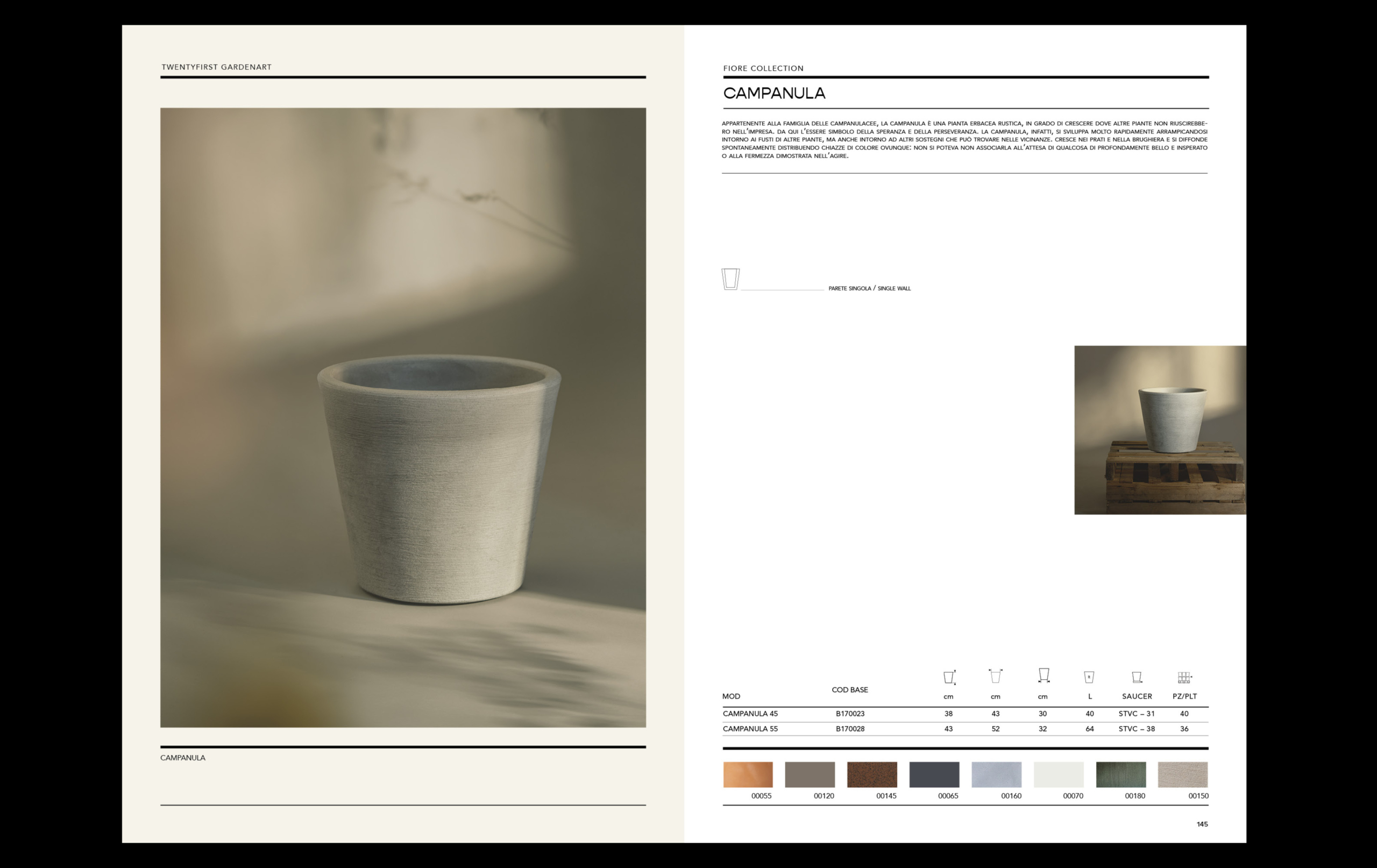Click the small pot-on-pallet photo
The image size is (1377, 868).
point(1160,429)
